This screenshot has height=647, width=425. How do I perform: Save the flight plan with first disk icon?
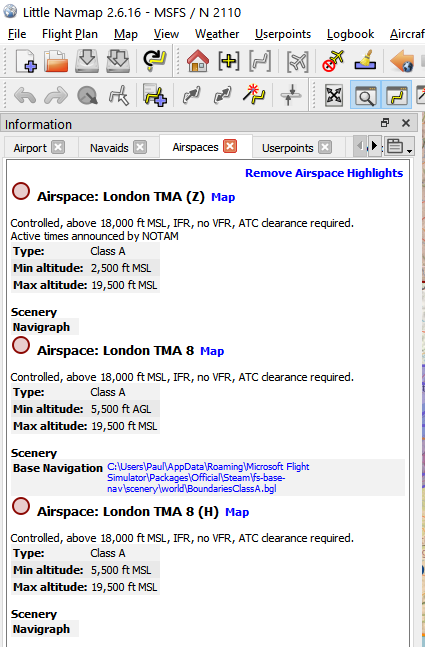(87, 61)
